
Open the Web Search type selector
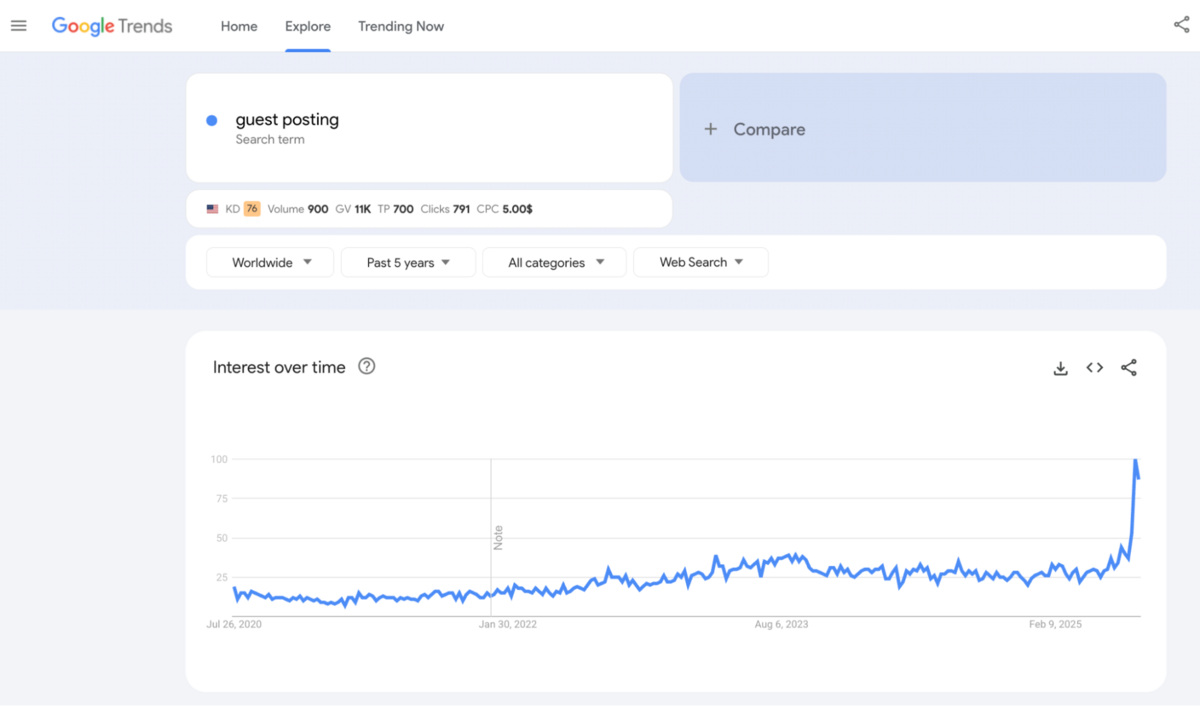(x=700, y=262)
